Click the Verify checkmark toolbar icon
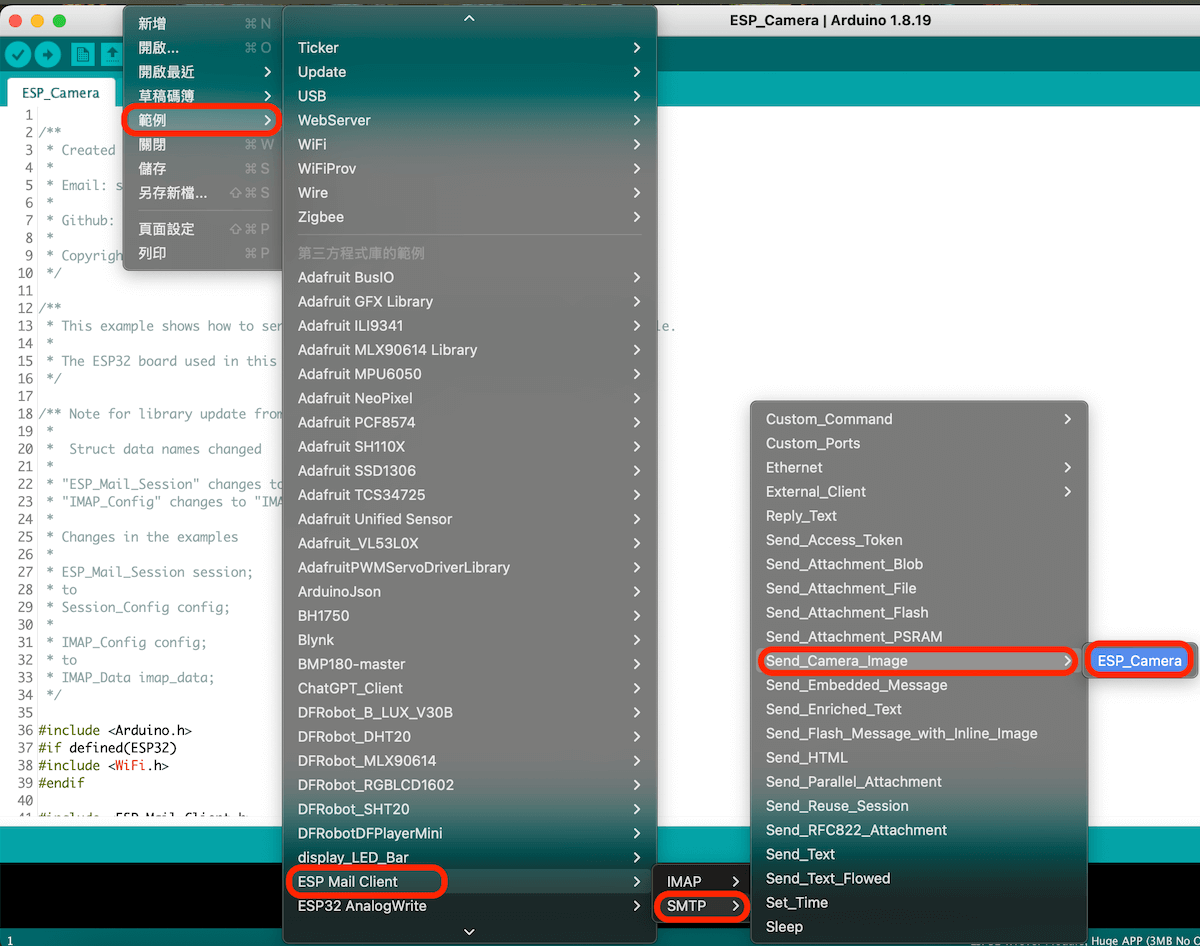The width and height of the screenshot is (1200, 946). (18, 55)
